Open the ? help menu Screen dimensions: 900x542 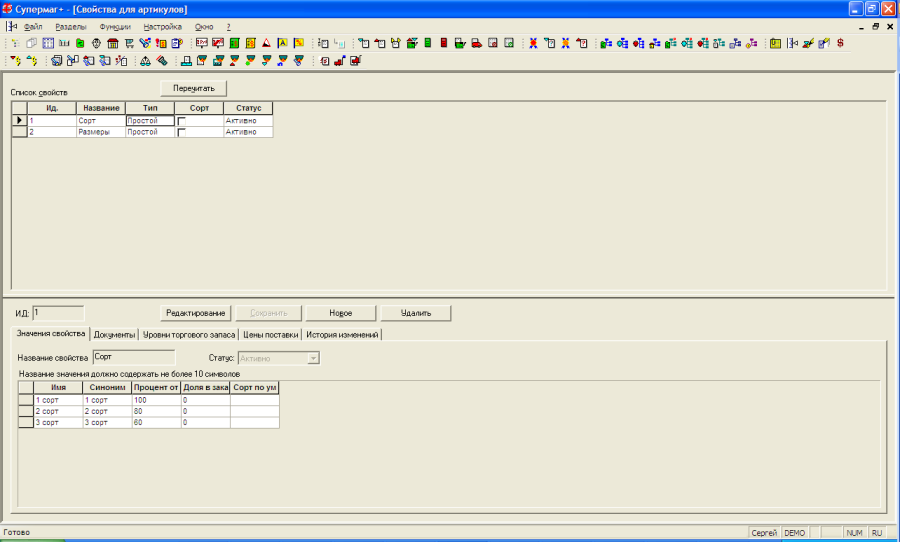point(228,27)
